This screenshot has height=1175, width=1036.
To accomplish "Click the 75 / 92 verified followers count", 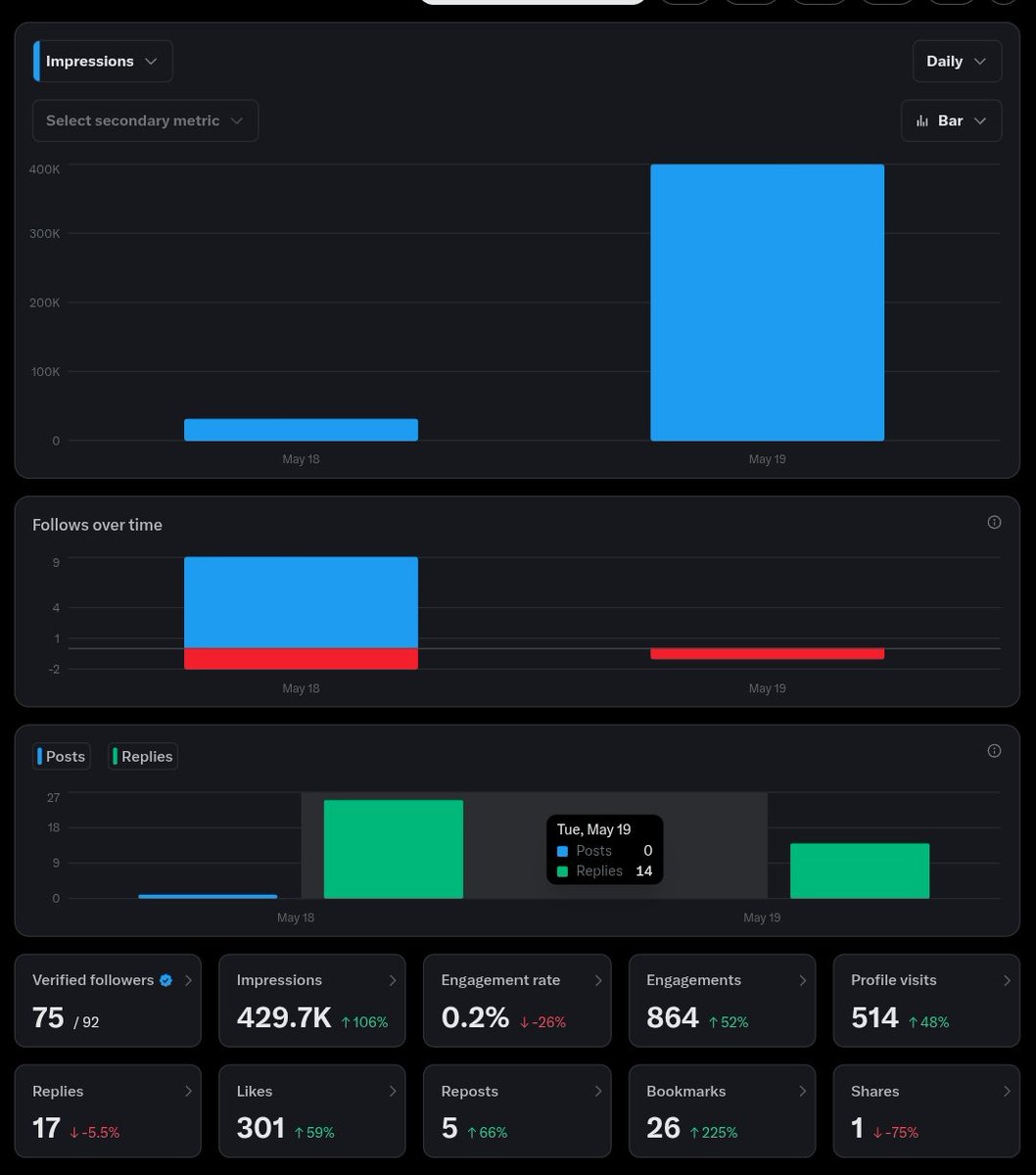I will click(66, 1018).
